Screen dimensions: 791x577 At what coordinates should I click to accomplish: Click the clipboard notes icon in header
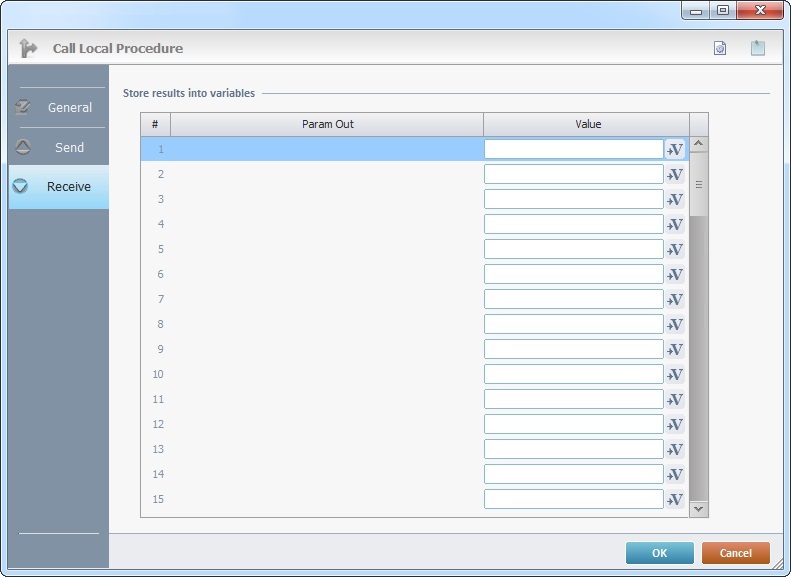click(x=758, y=48)
